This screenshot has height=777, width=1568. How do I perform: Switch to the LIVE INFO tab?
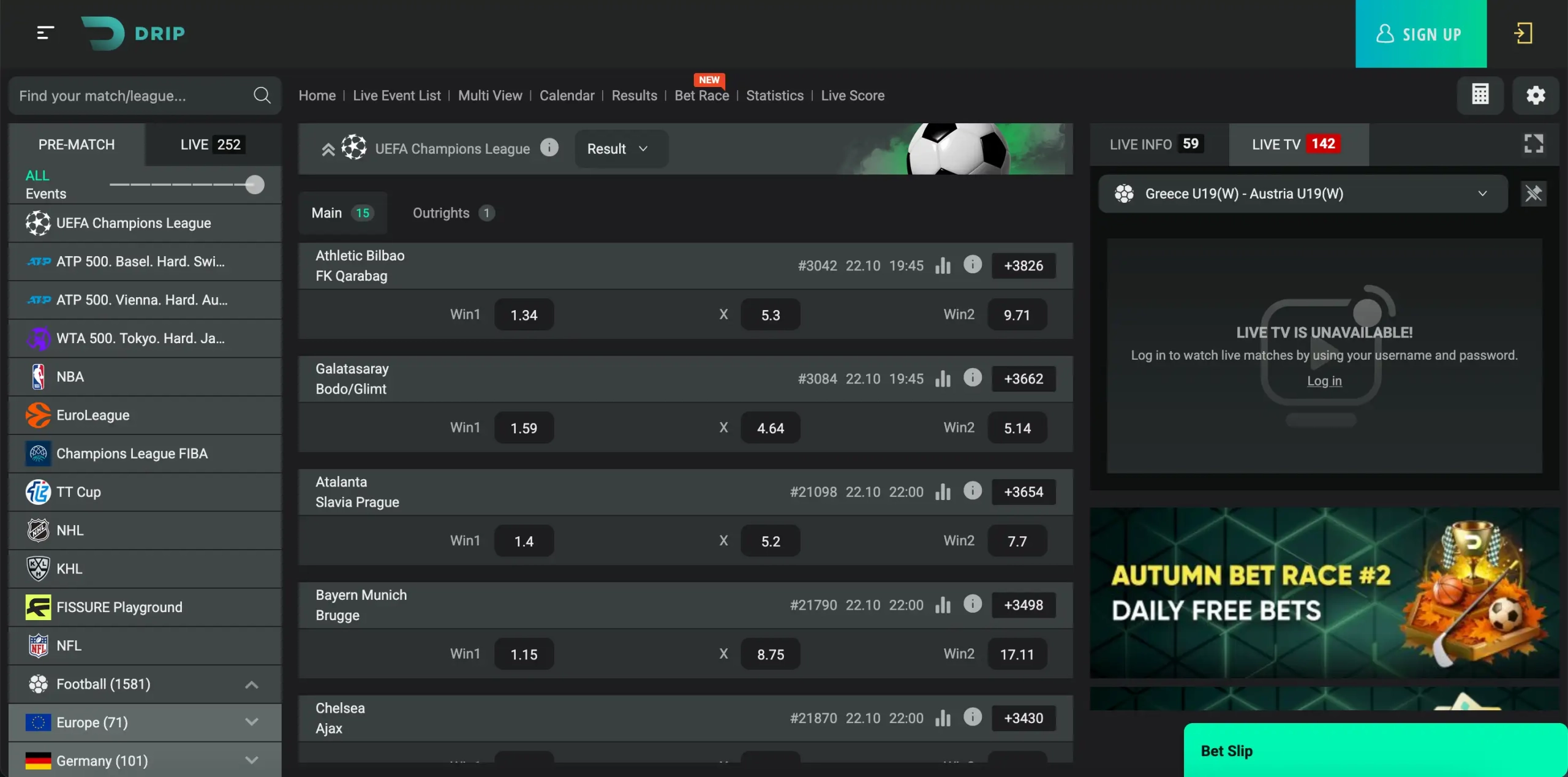[x=1154, y=144]
